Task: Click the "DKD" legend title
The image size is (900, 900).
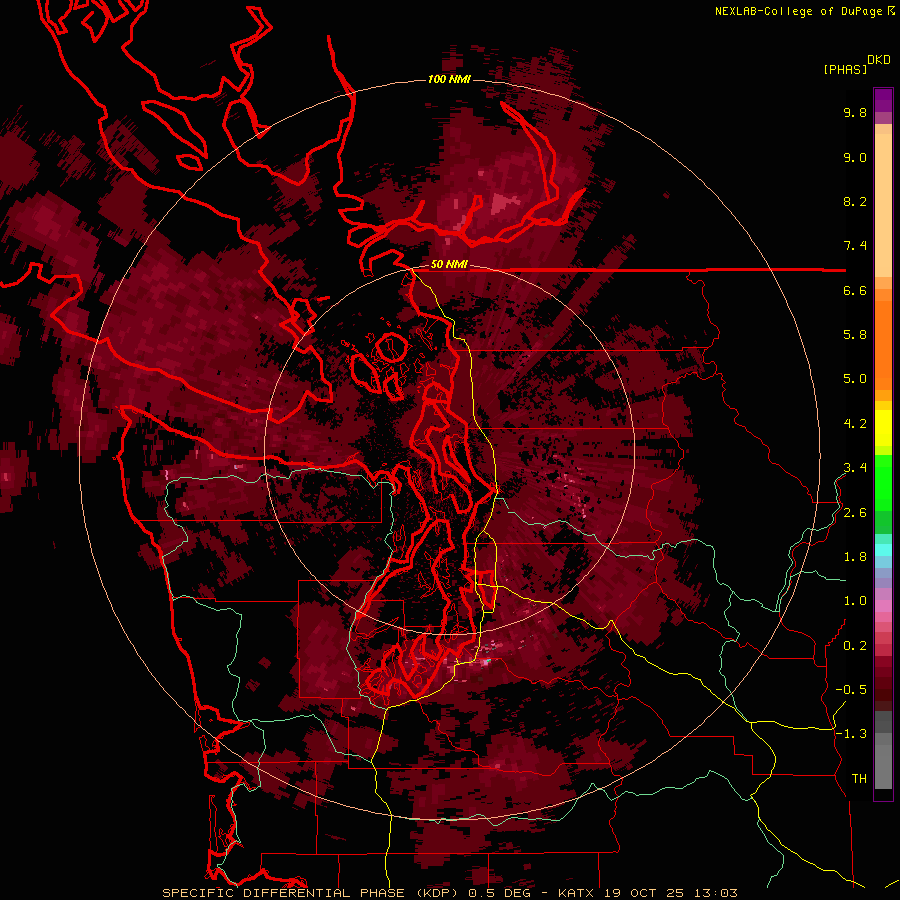Action: (x=879, y=60)
